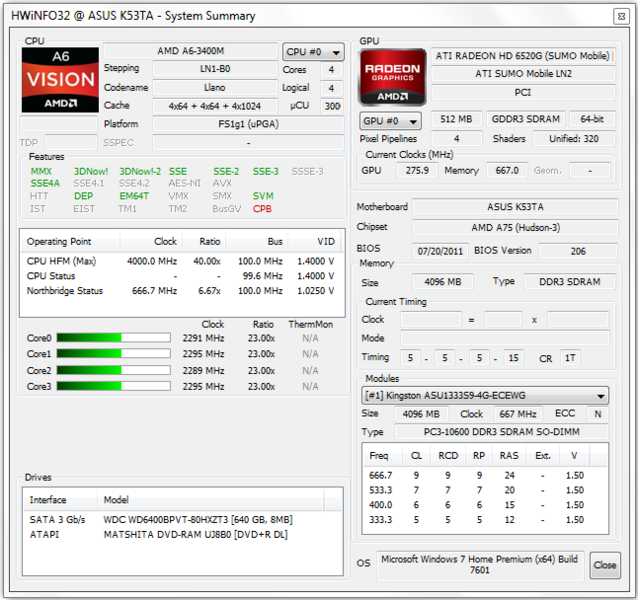Screen dimensions: 638x600
Task: Select the 400.0 frequency timing row
Action: 485,505
